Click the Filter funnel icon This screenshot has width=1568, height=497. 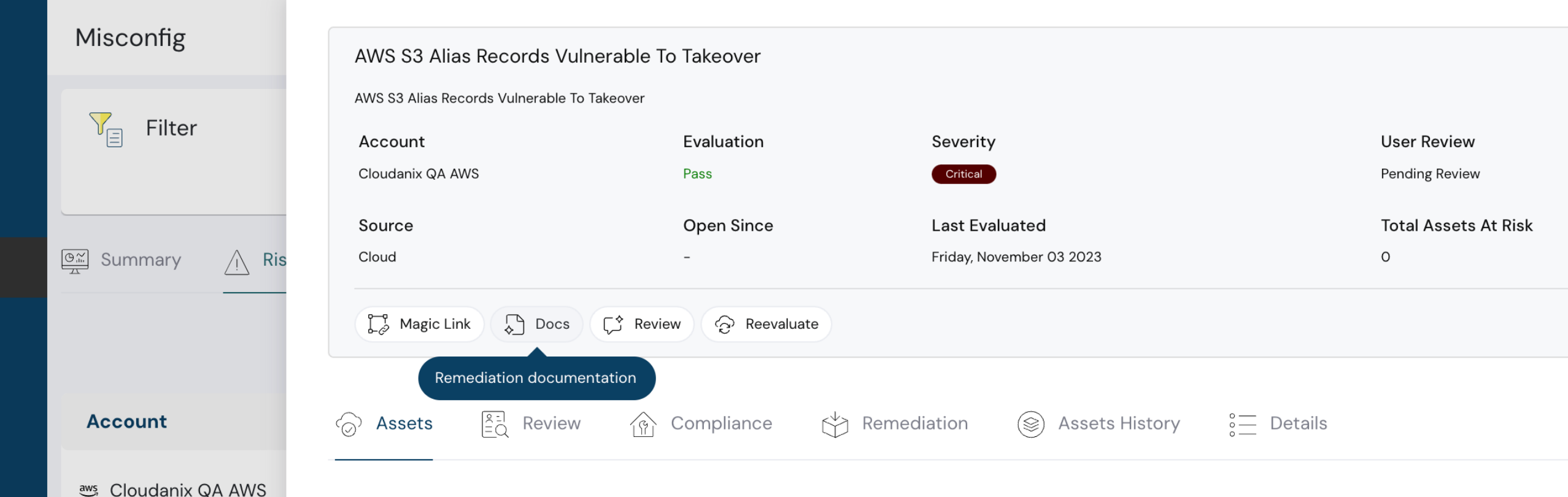(106, 129)
